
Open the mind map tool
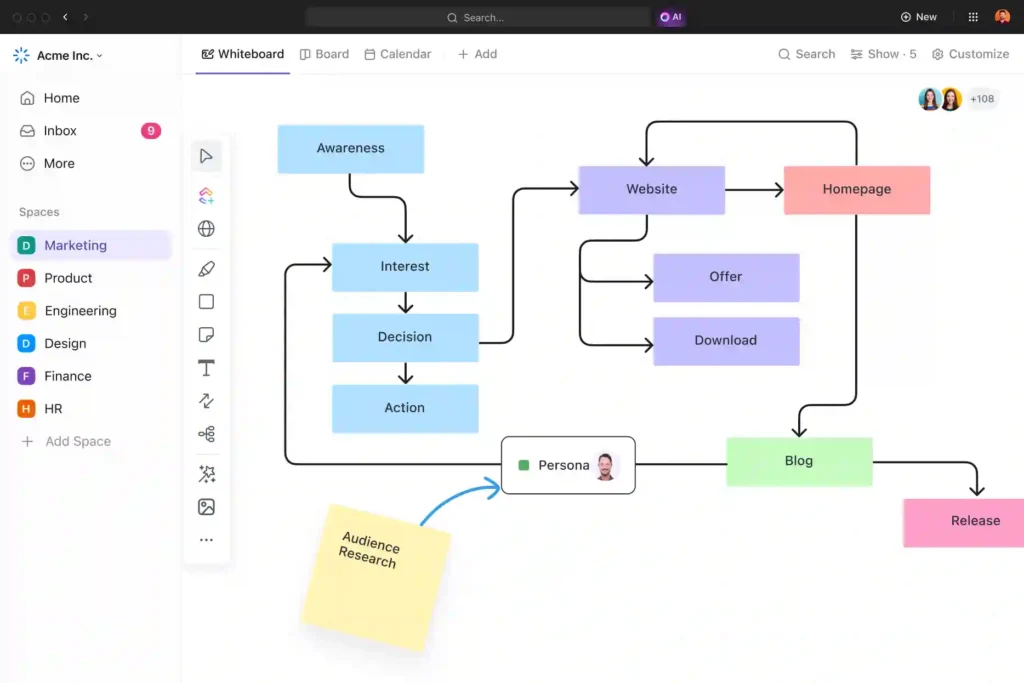[x=206, y=434]
